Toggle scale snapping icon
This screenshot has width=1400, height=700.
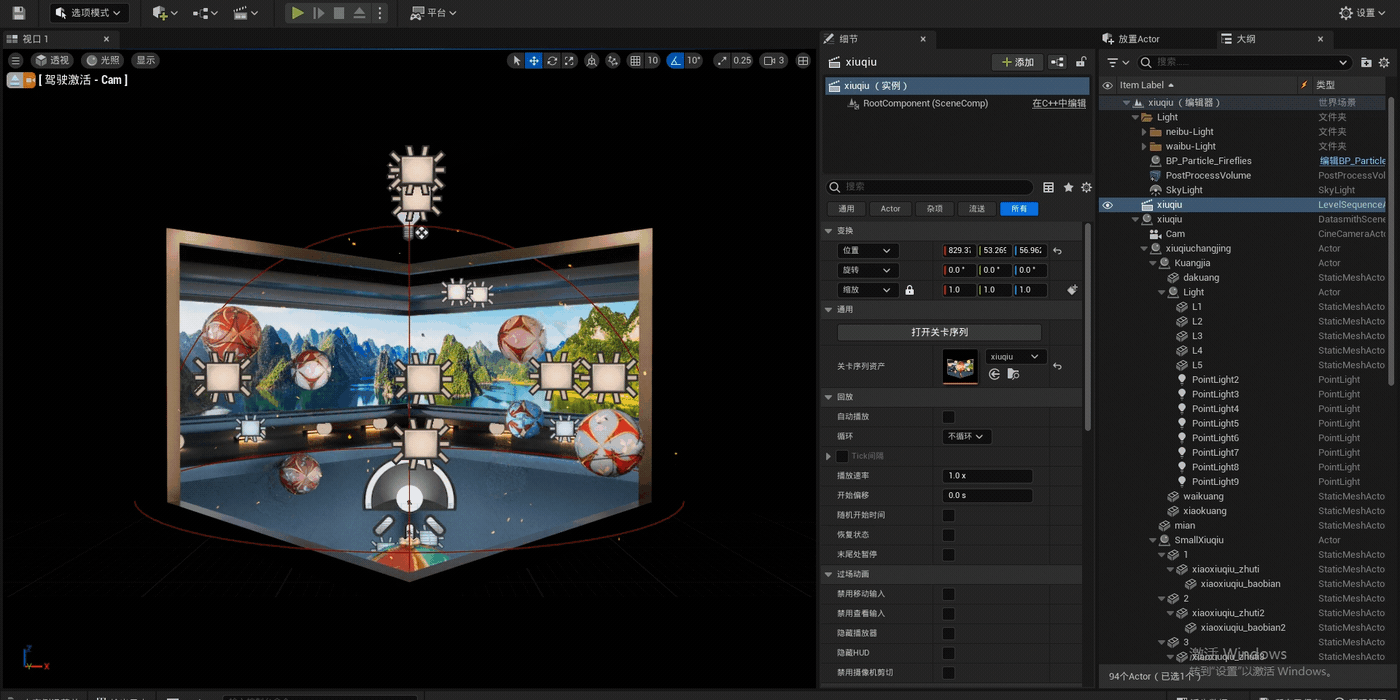721,61
